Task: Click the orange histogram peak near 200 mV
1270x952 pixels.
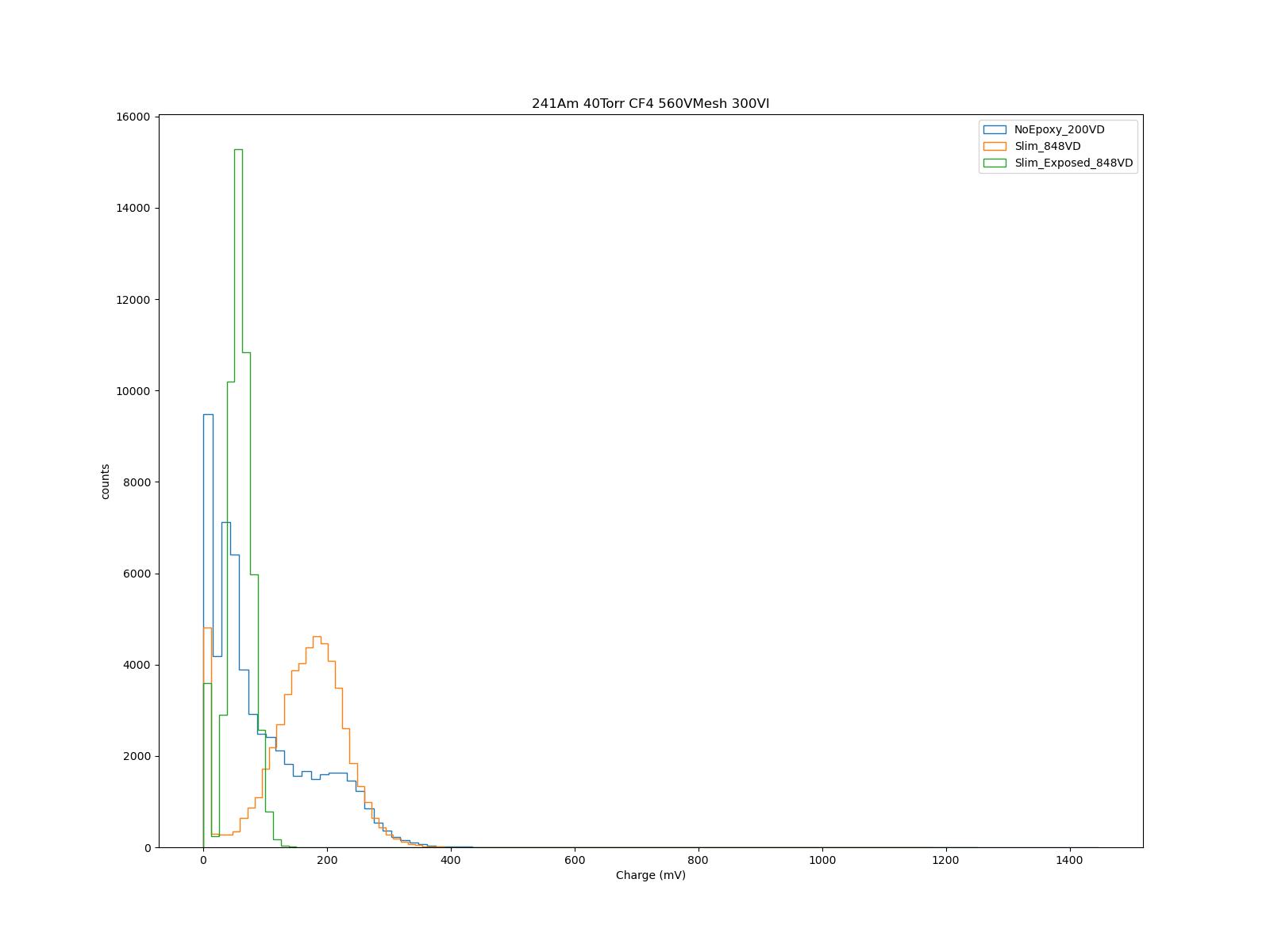Action: (x=317, y=637)
